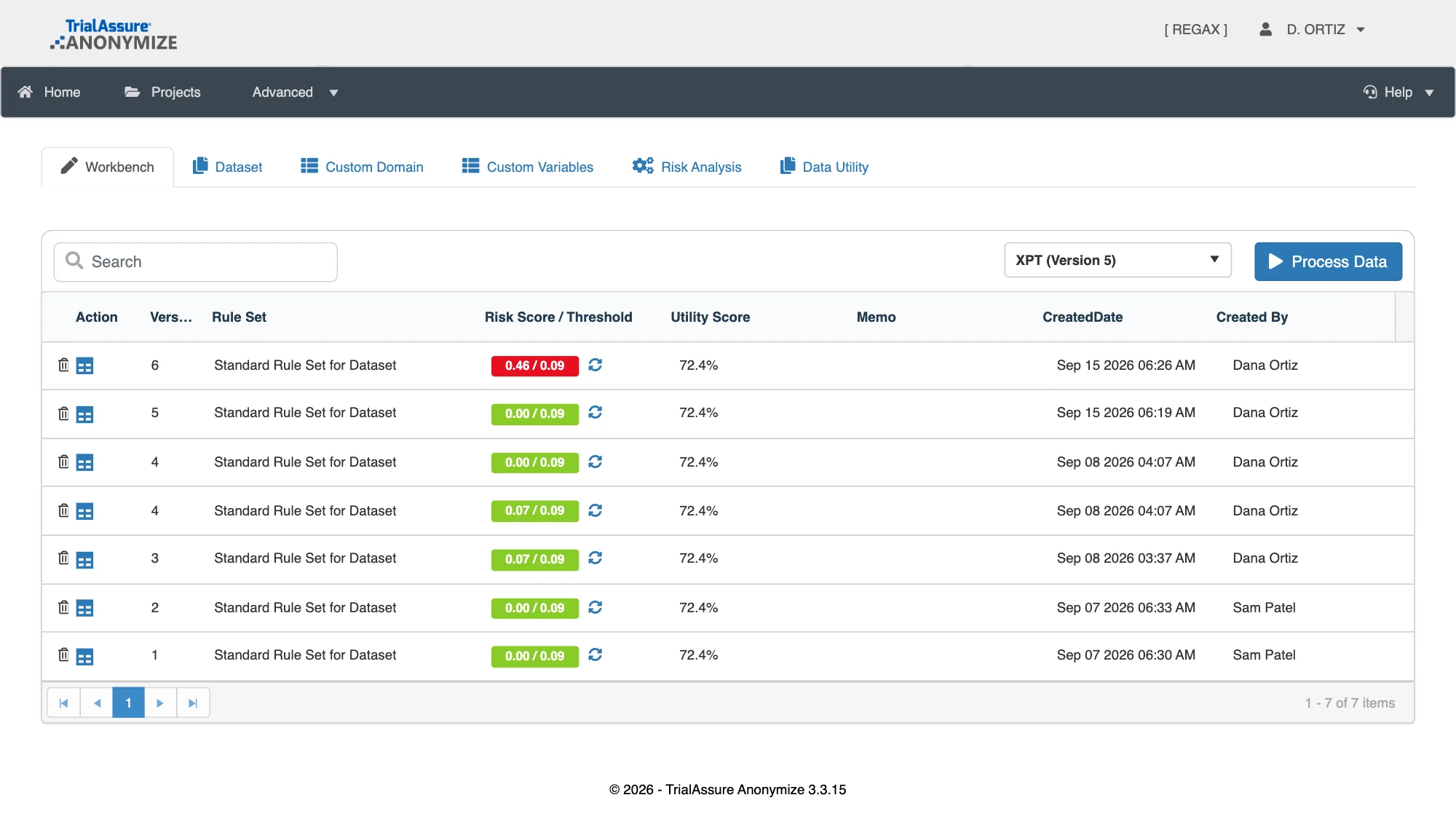The height and width of the screenshot is (819, 1456).
Task: Expand the Advanced menu
Action: [295, 92]
